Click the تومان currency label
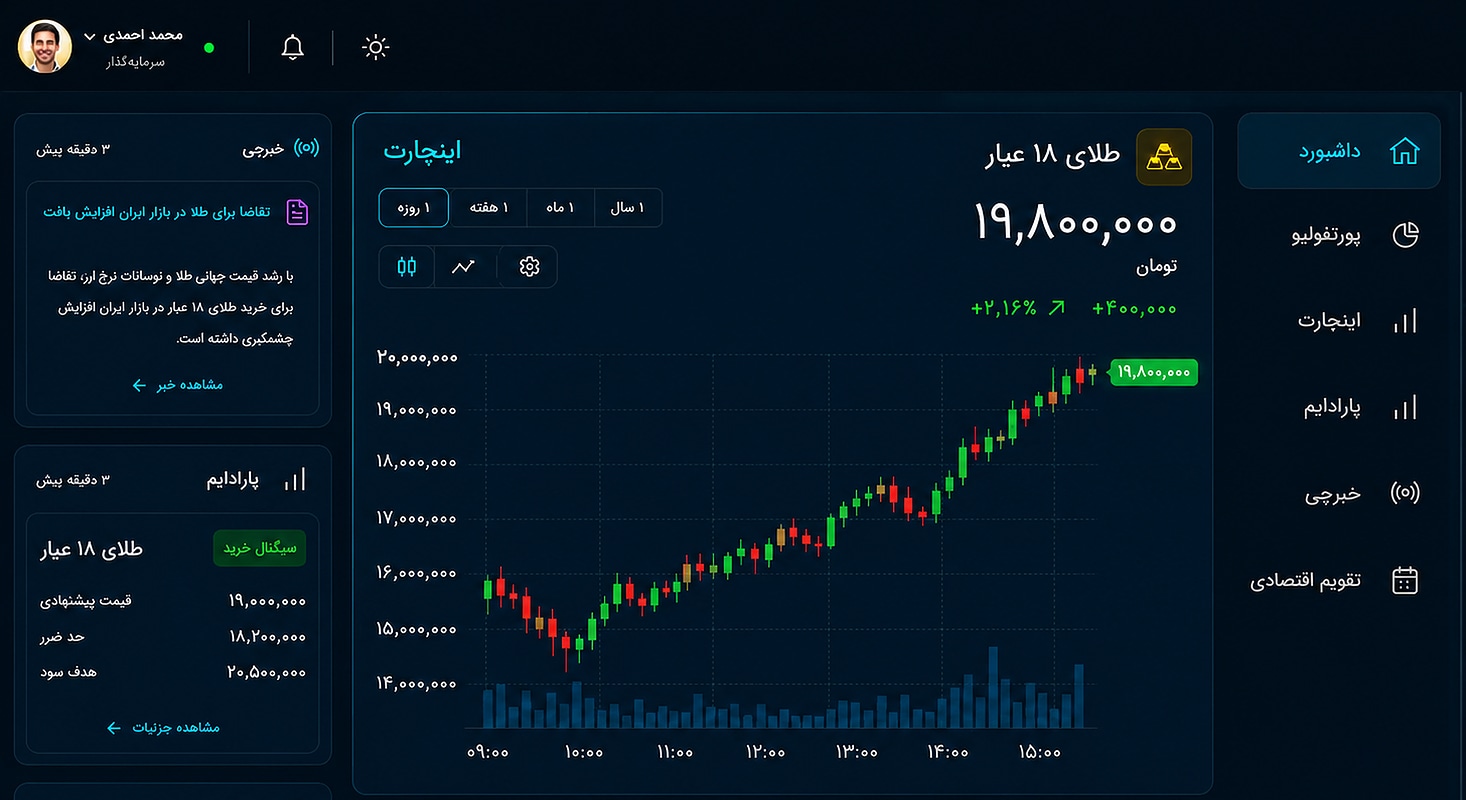This screenshot has height=800, width=1466. click(1156, 266)
